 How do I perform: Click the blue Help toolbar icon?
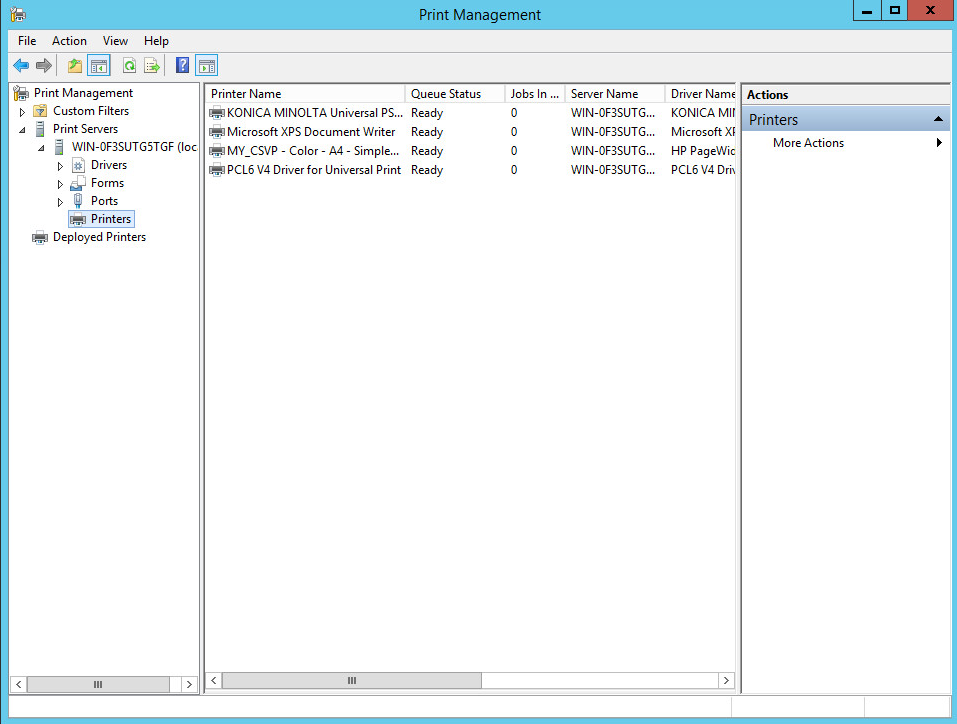coord(182,65)
